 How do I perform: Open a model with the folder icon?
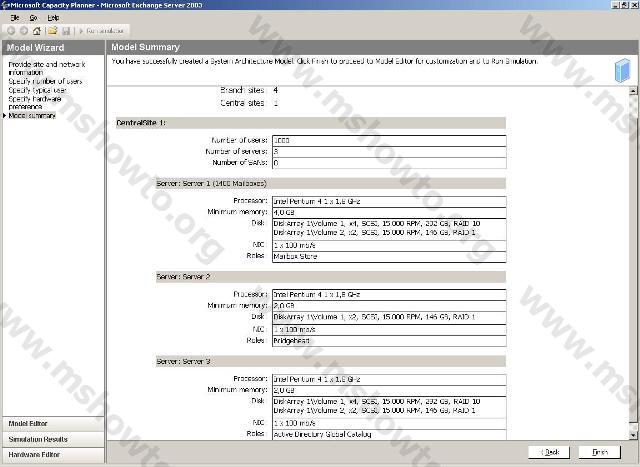click(x=52, y=31)
